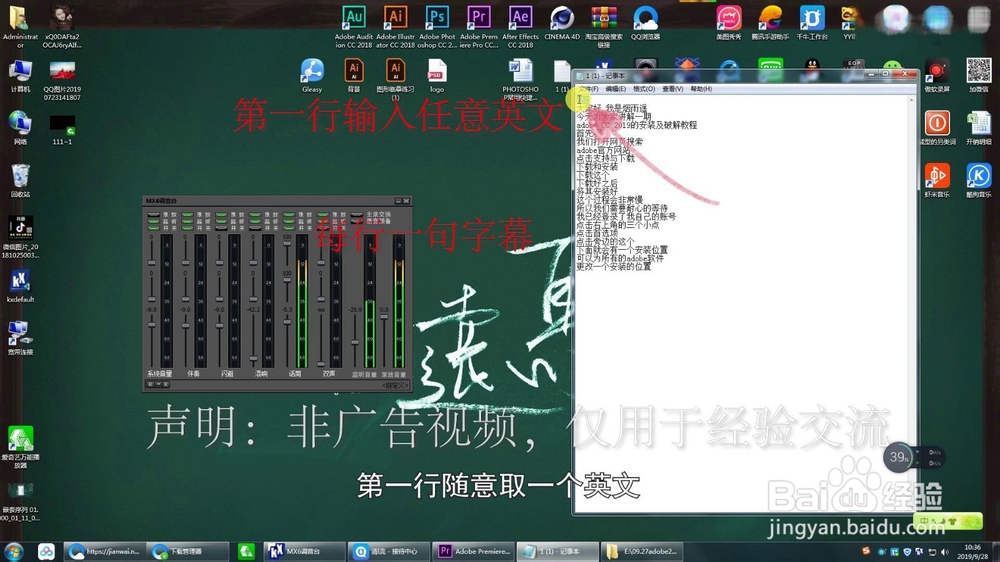Switch to 下载管理器 taskbar button
This screenshot has height=562, width=1000.
[188, 551]
